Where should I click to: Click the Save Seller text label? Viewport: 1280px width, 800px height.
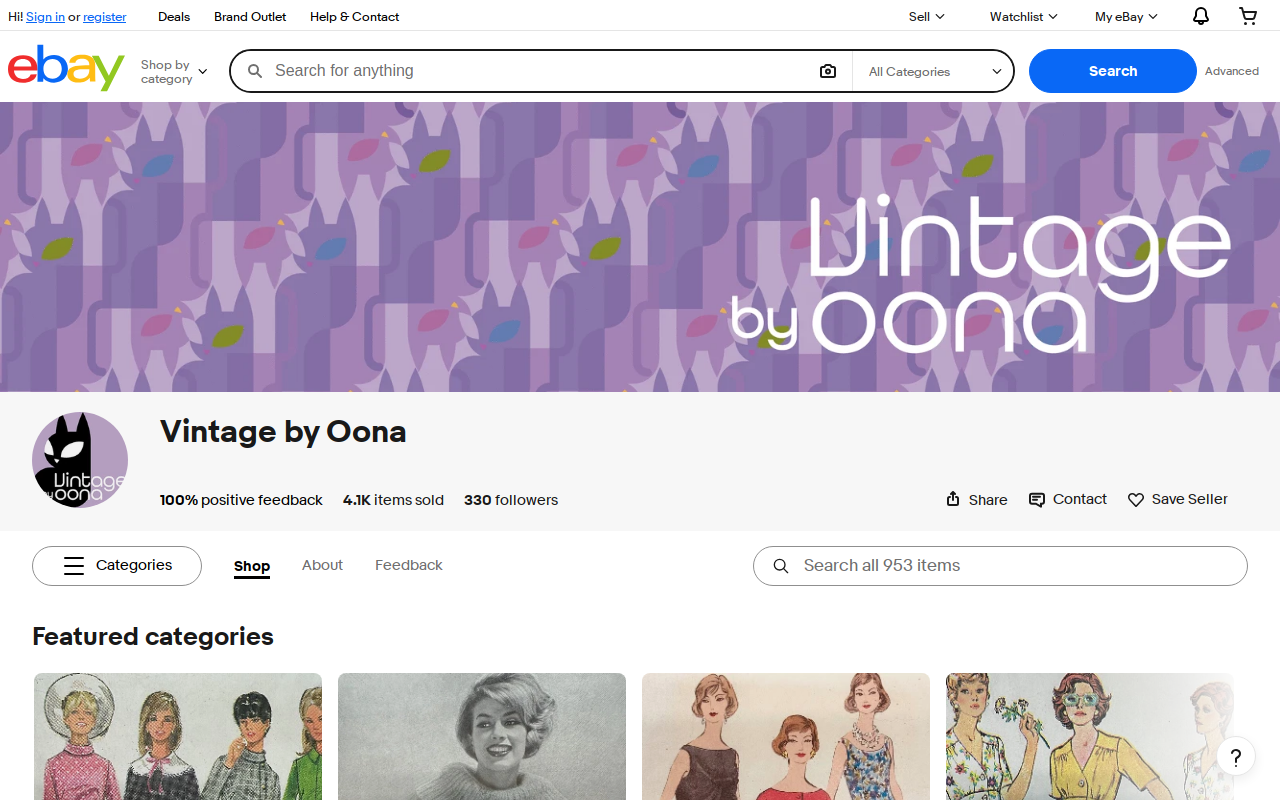click(1190, 499)
